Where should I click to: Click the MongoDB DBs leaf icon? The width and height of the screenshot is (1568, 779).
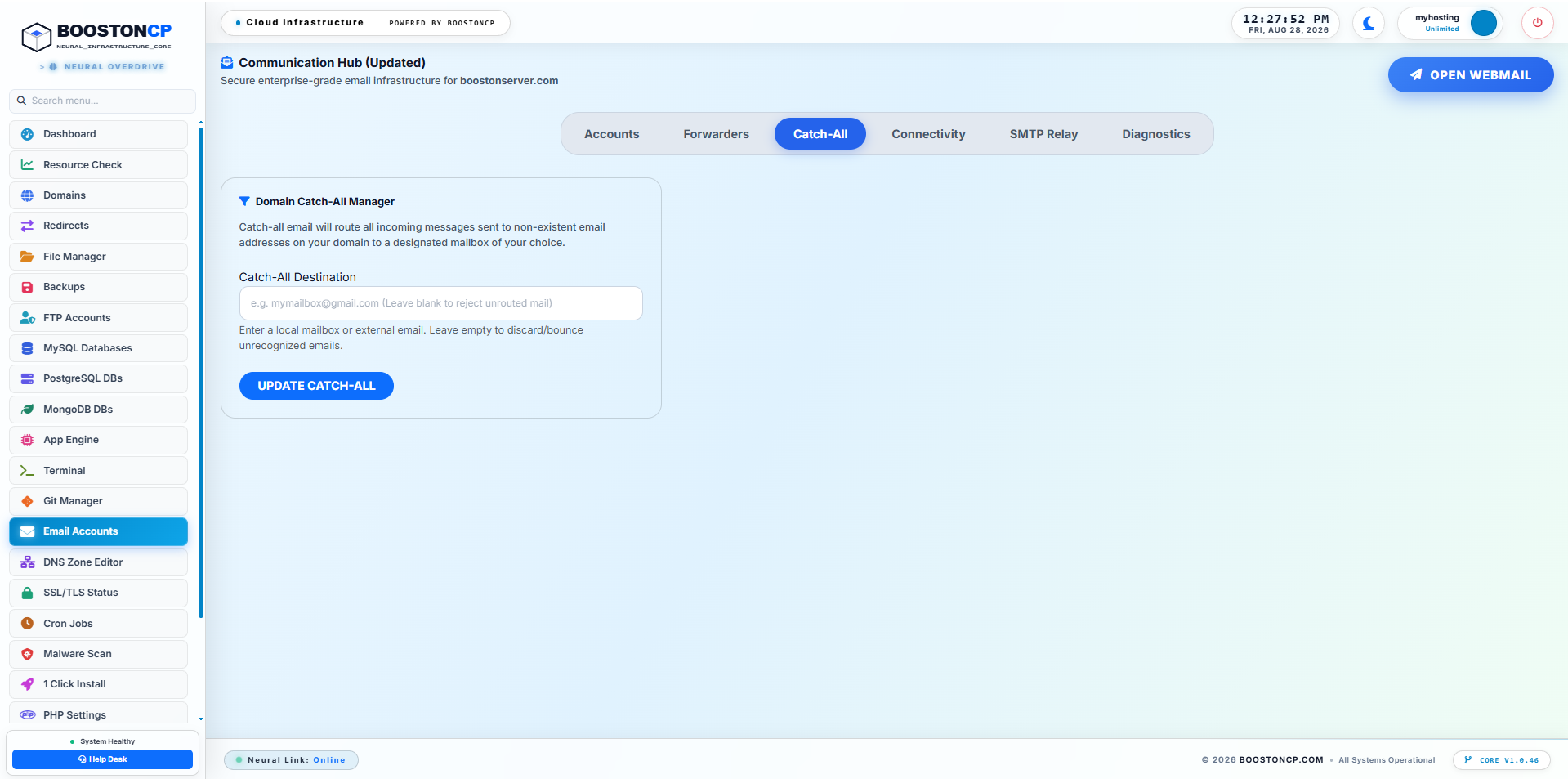pos(27,410)
